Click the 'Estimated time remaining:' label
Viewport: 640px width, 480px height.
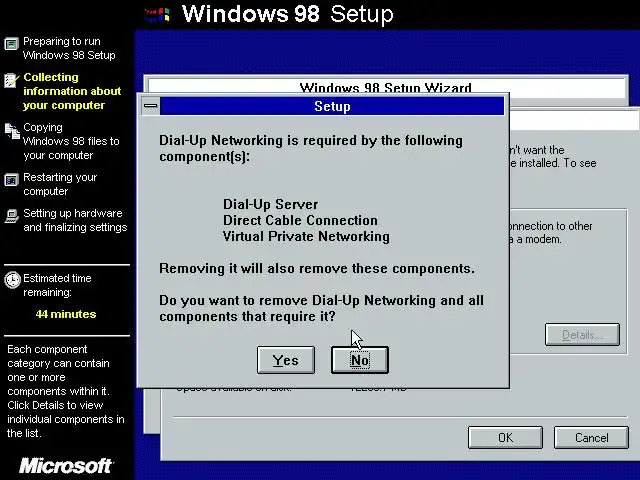point(57,285)
